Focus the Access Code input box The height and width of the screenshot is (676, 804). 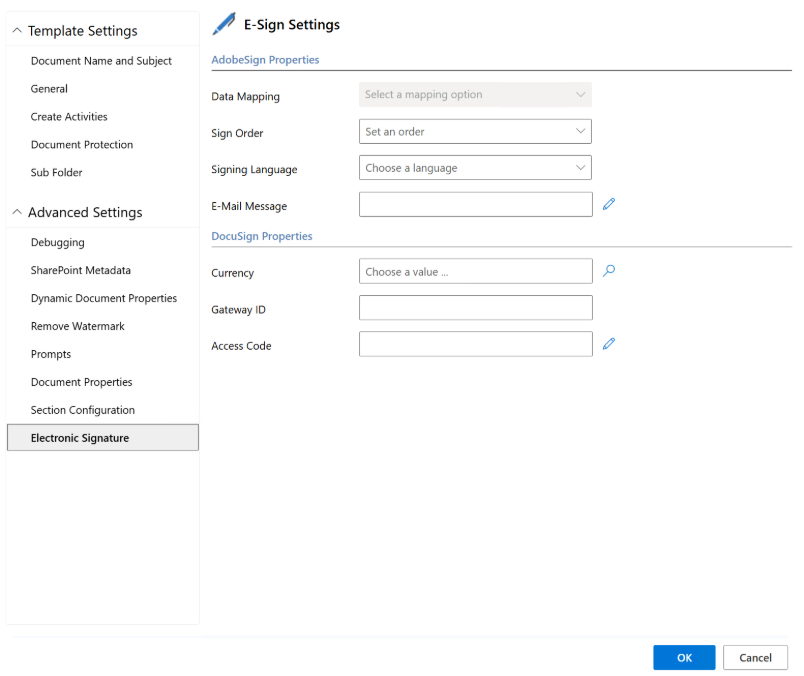(475, 345)
